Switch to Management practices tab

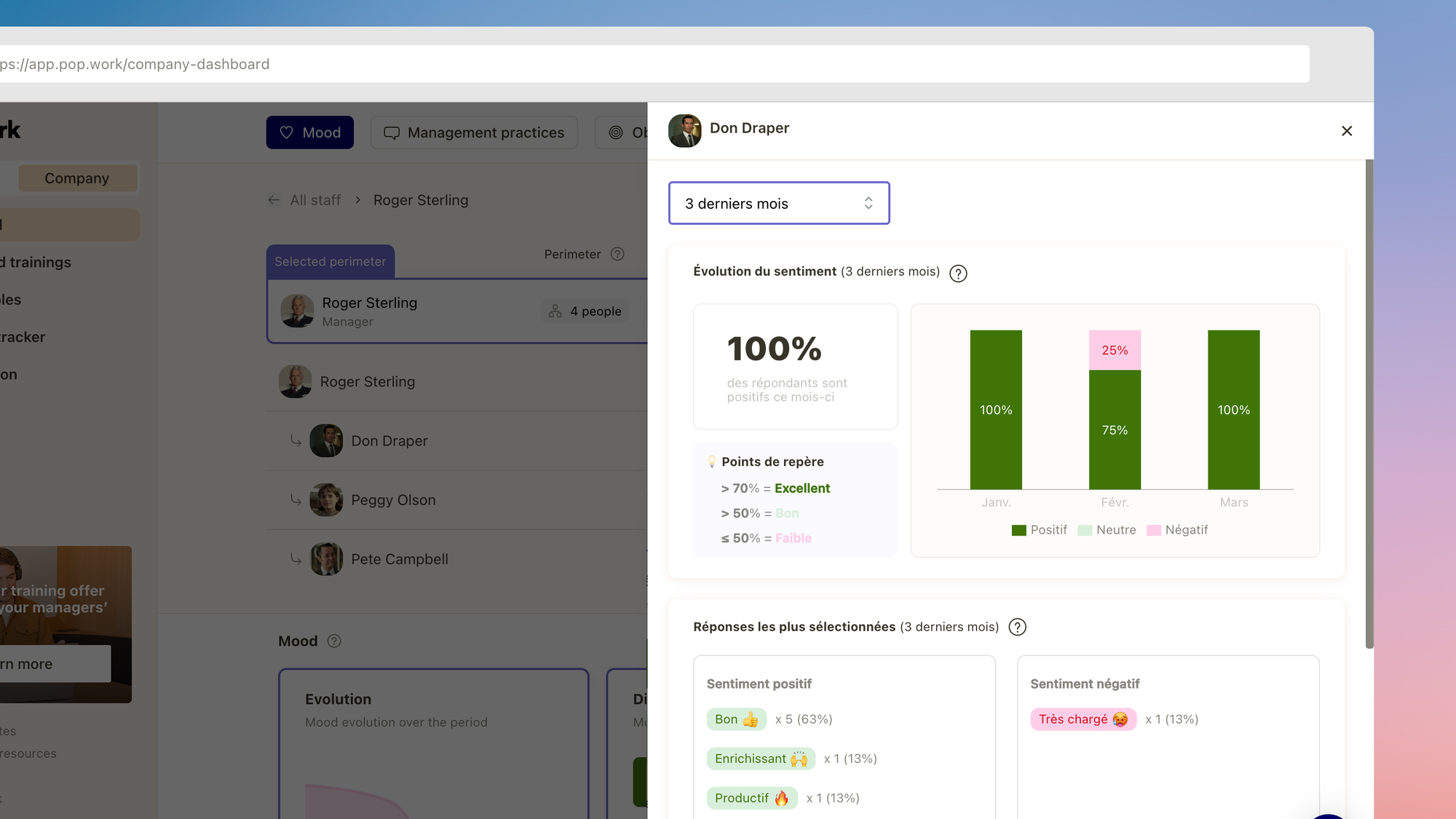coord(474,132)
